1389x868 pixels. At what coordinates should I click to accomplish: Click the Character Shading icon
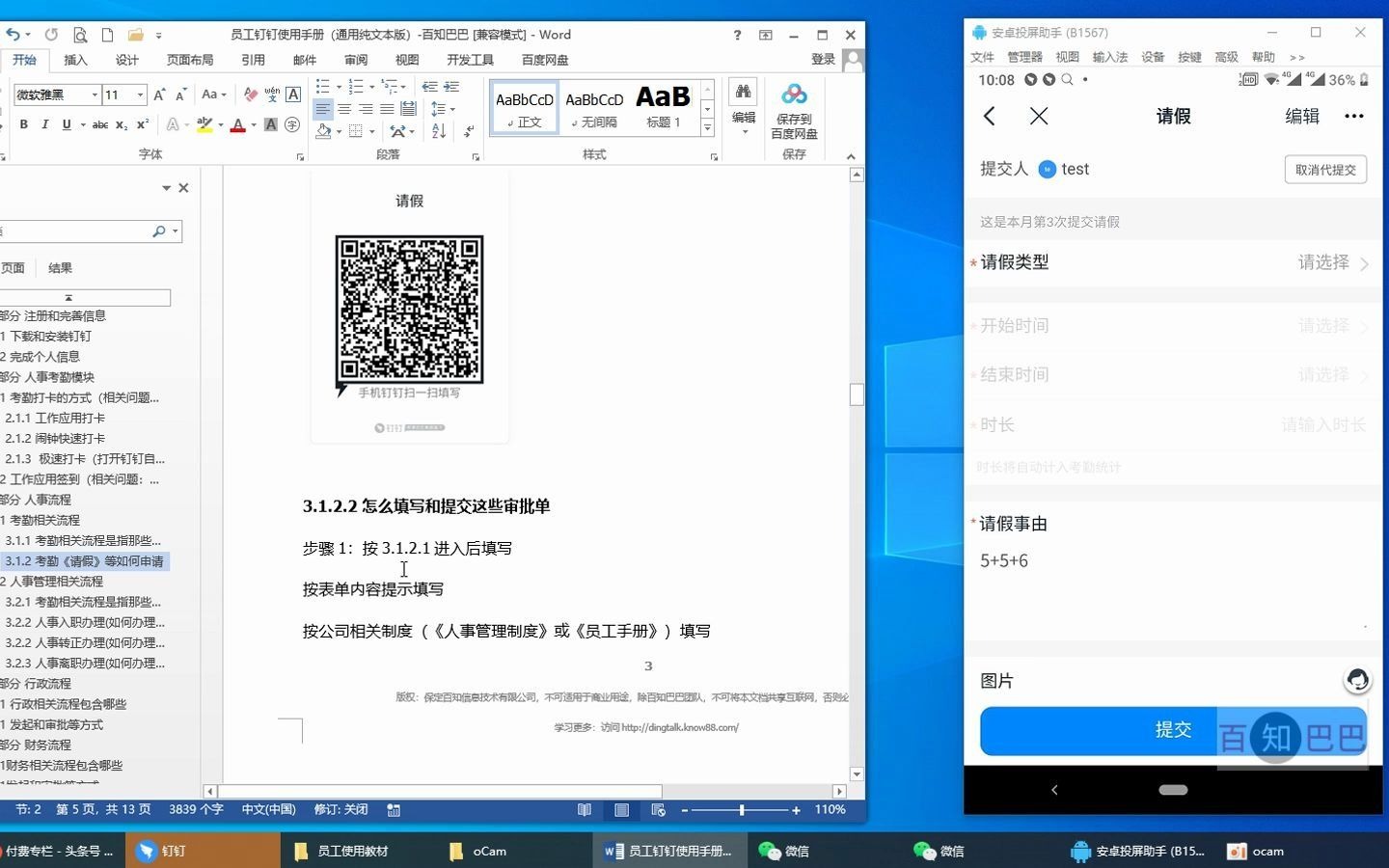click(271, 124)
